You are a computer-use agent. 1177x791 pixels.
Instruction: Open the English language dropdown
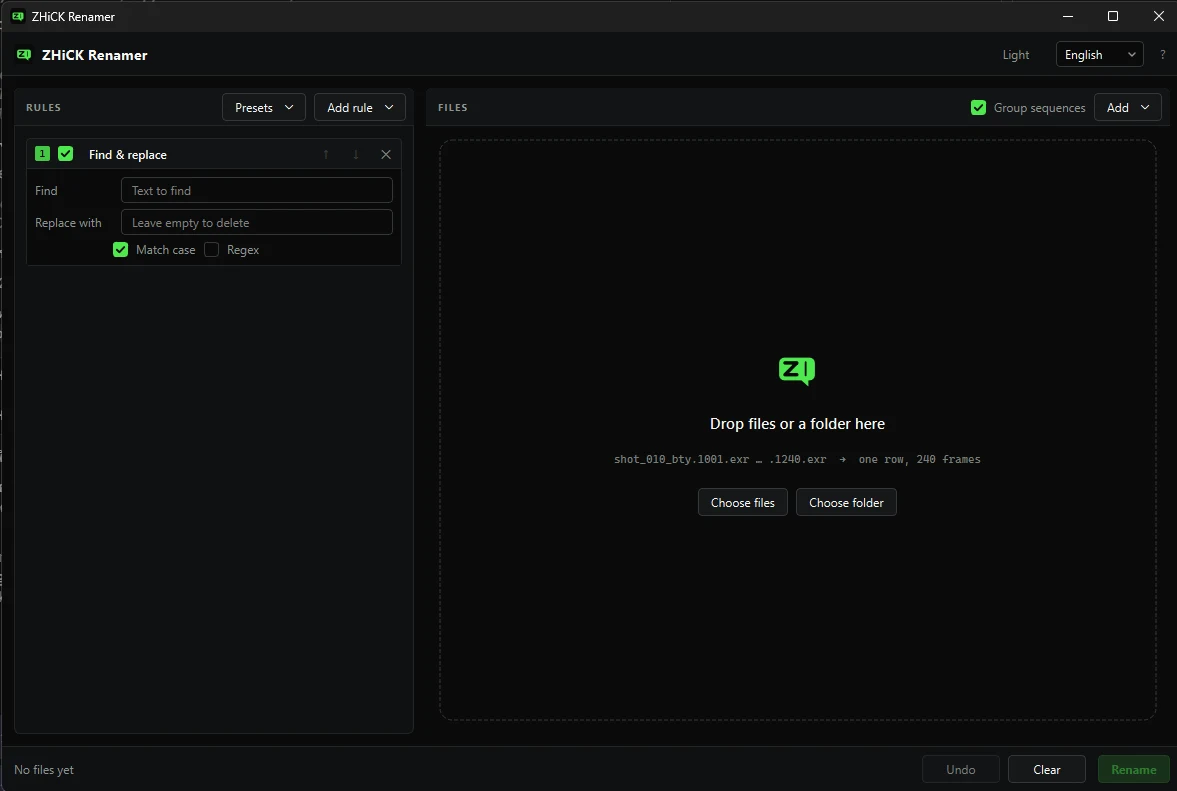[x=1100, y=54]
